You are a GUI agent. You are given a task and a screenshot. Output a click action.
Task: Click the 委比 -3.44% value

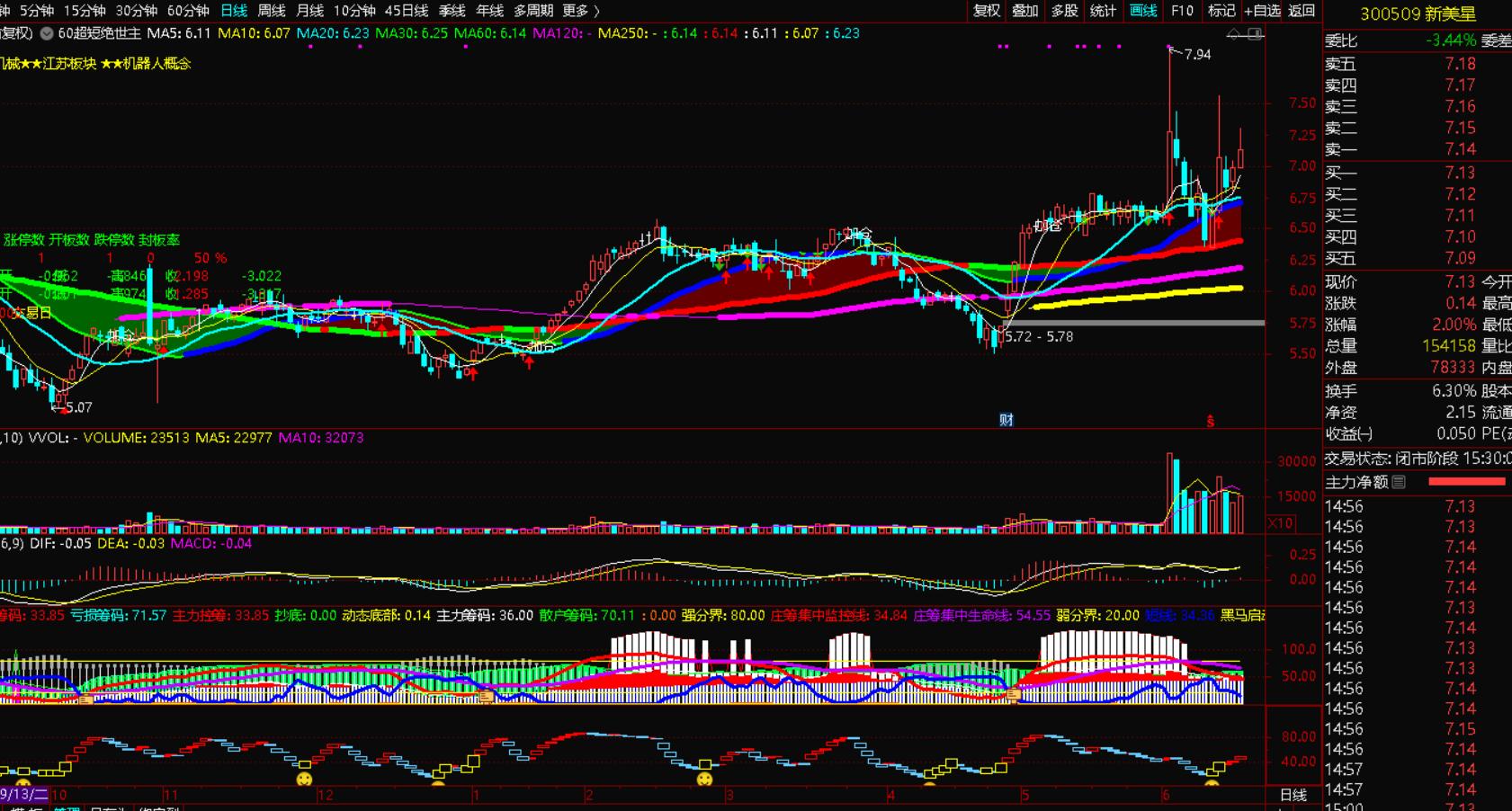pos(1451,40)
